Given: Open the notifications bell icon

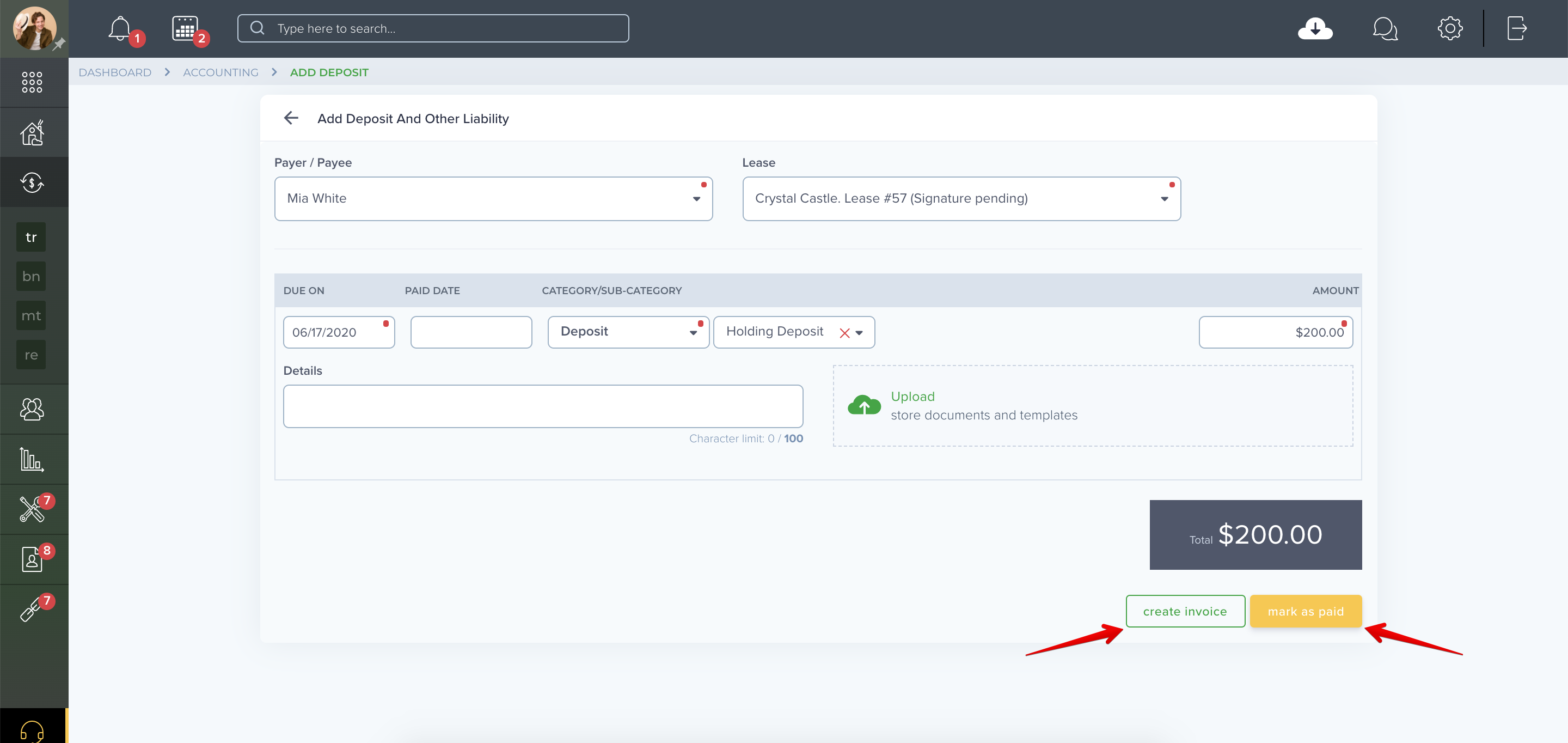Looking at the screenshot, I should coord(120,28).
